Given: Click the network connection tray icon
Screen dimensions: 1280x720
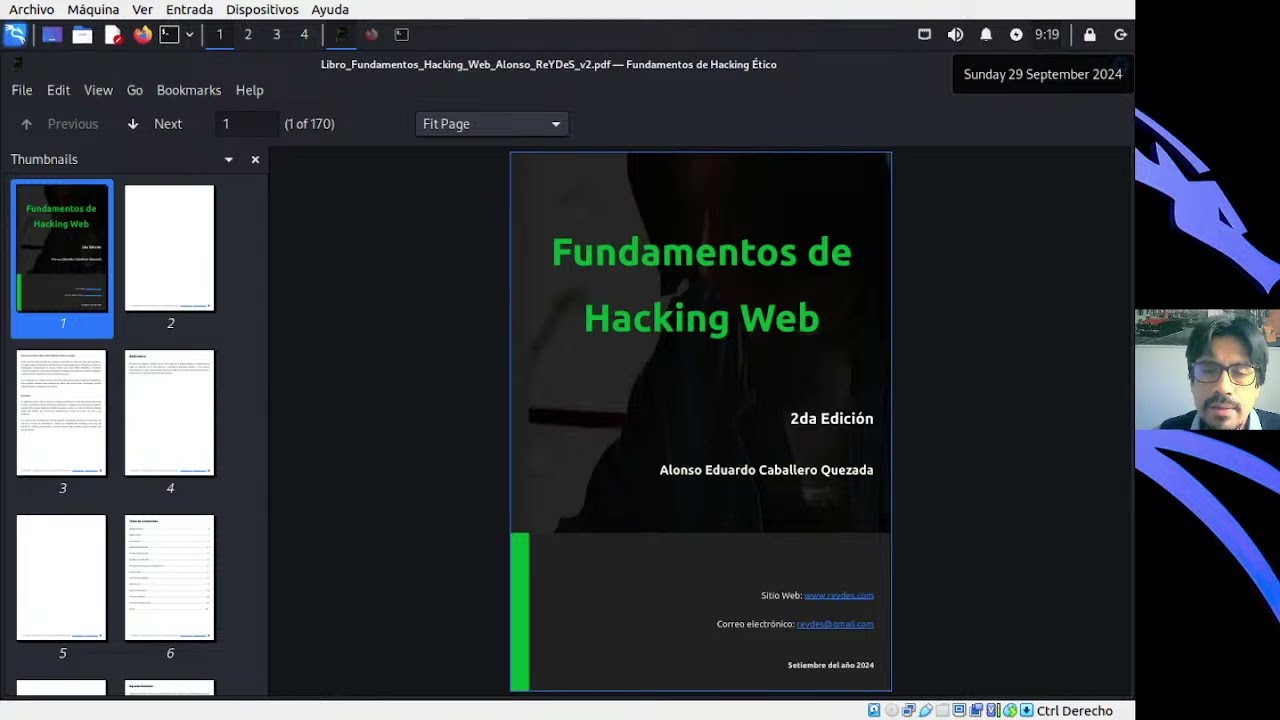Looking at the screenshot, I should click(925, 34).
